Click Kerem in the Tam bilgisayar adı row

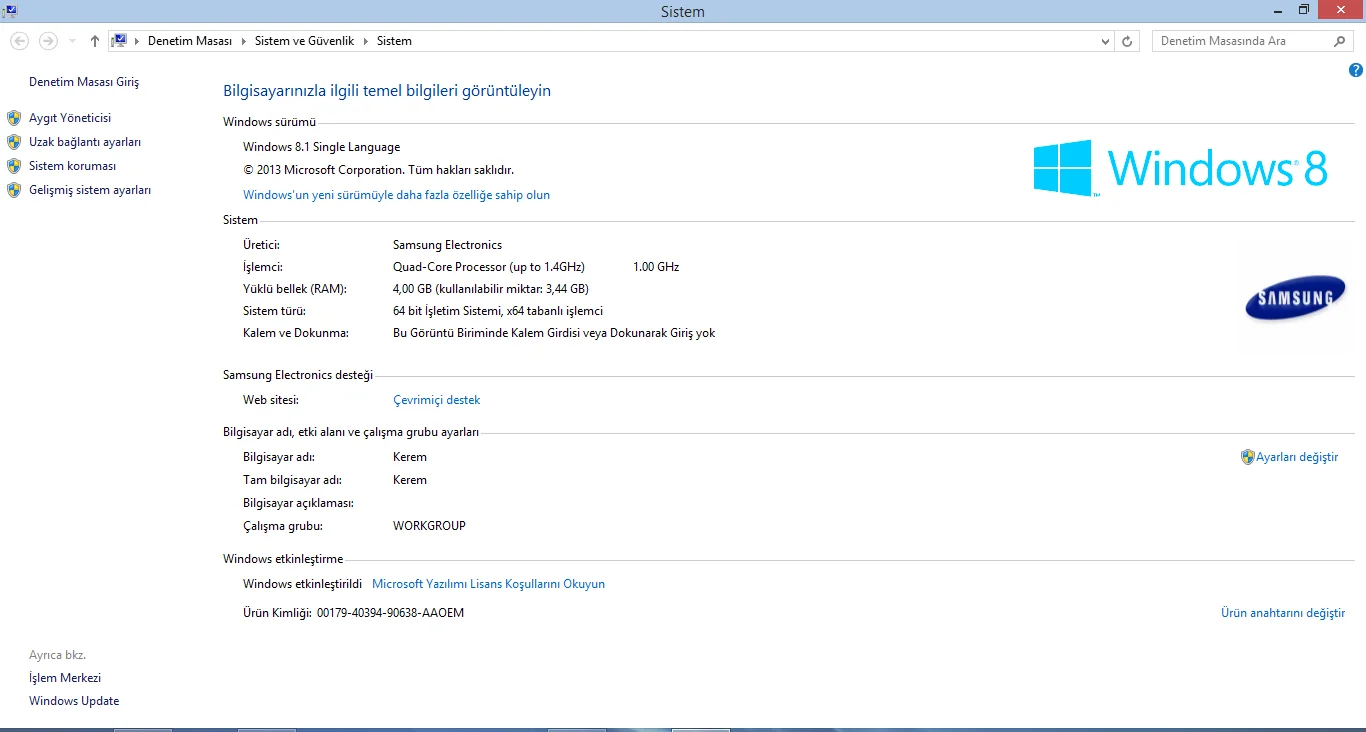click(410, 480)
